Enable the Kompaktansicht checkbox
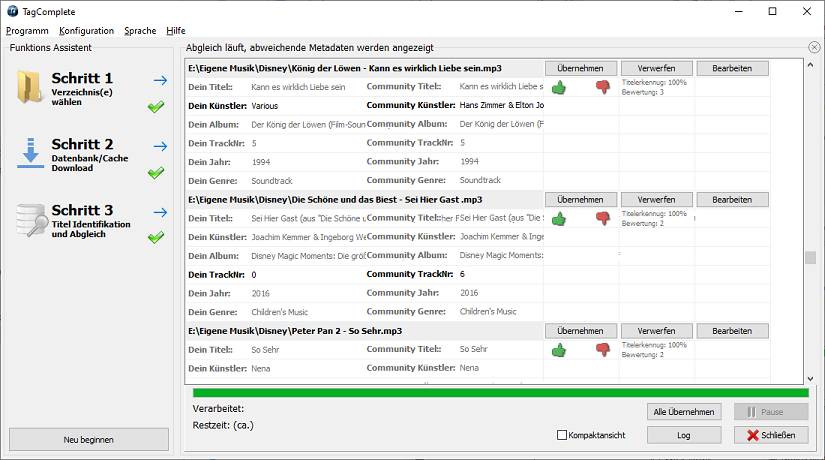This screenshot has width=825, height=460. point(562,435)
